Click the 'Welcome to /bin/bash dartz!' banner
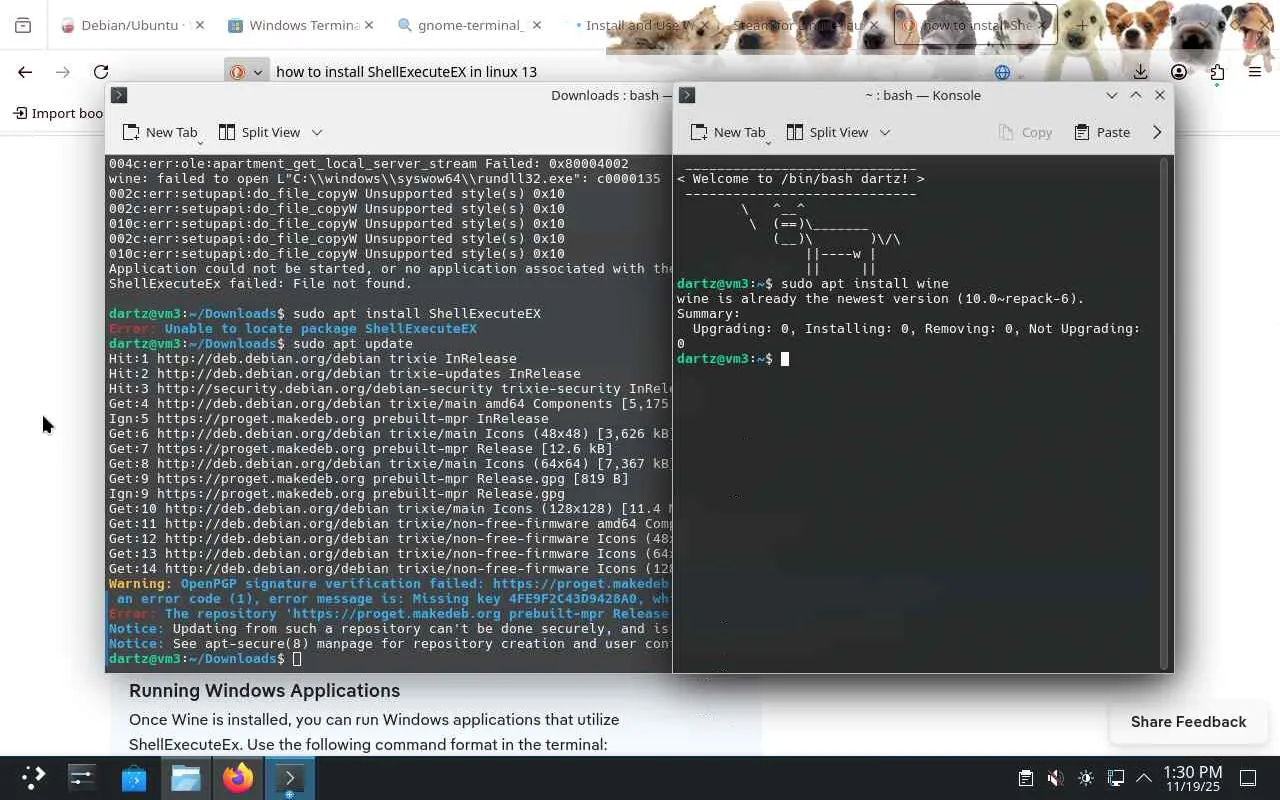 pyautogui.click(x=801, y=179)
